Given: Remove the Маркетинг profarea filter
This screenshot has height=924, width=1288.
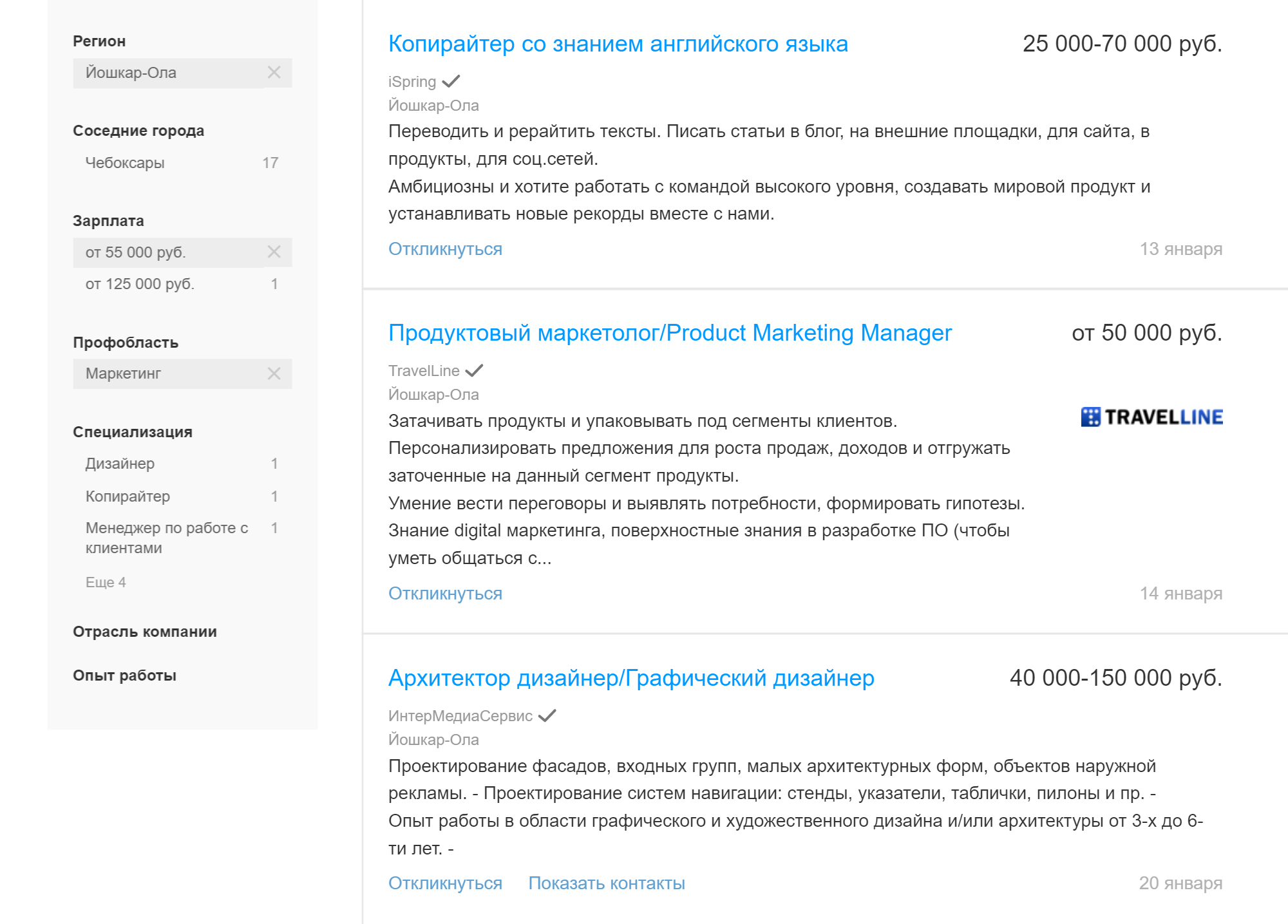Looking at the screenshot, I should point(274,373).
